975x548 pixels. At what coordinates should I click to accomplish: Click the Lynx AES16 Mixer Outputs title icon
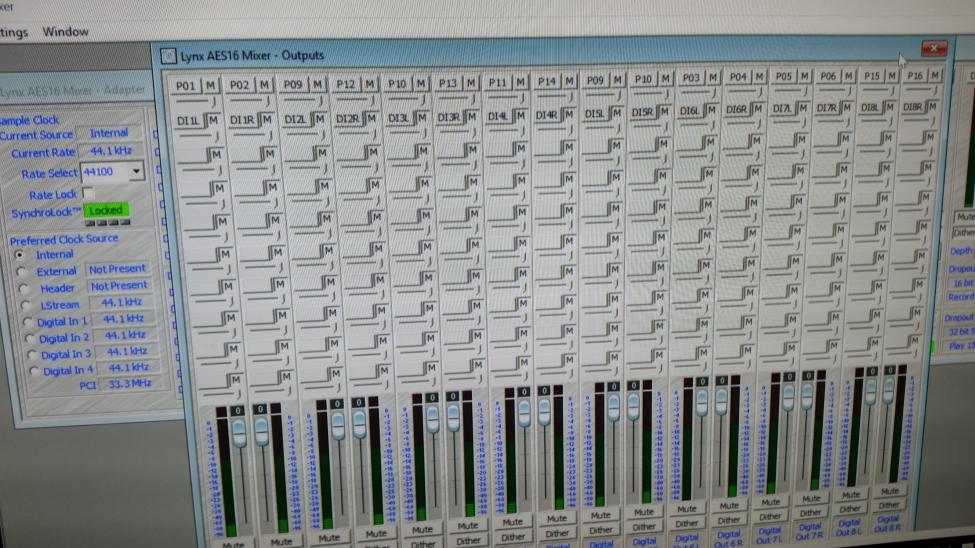click(168, 56)
